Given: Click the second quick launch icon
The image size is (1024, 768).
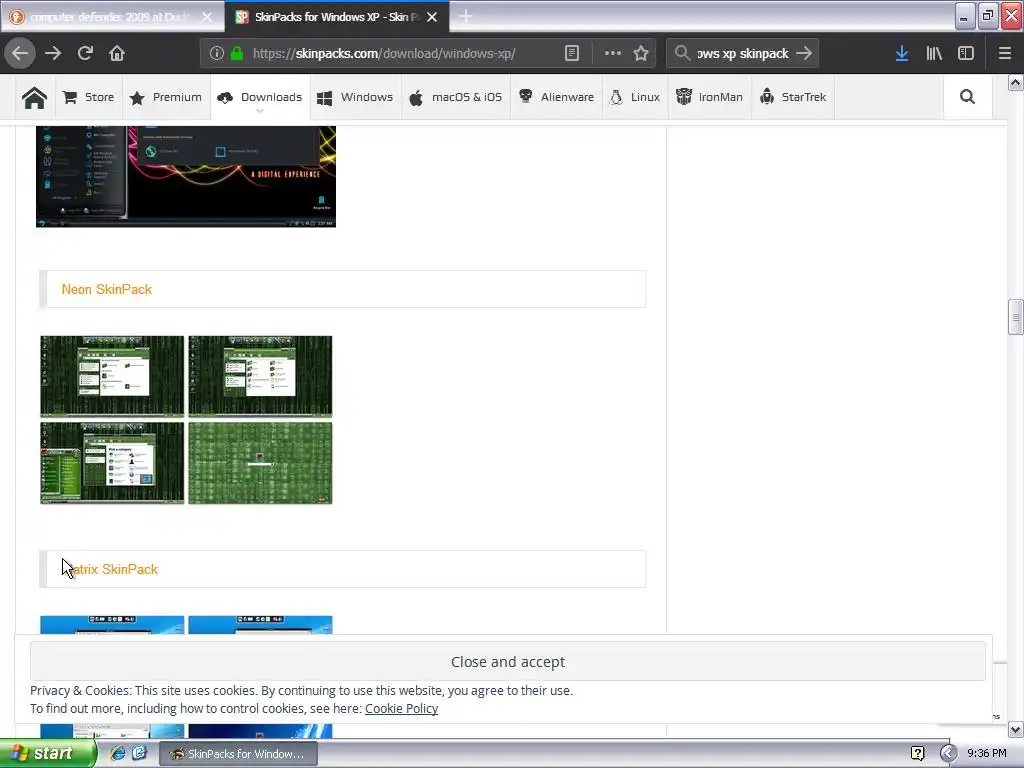Looking at the screenshot, I should (140, 754).
